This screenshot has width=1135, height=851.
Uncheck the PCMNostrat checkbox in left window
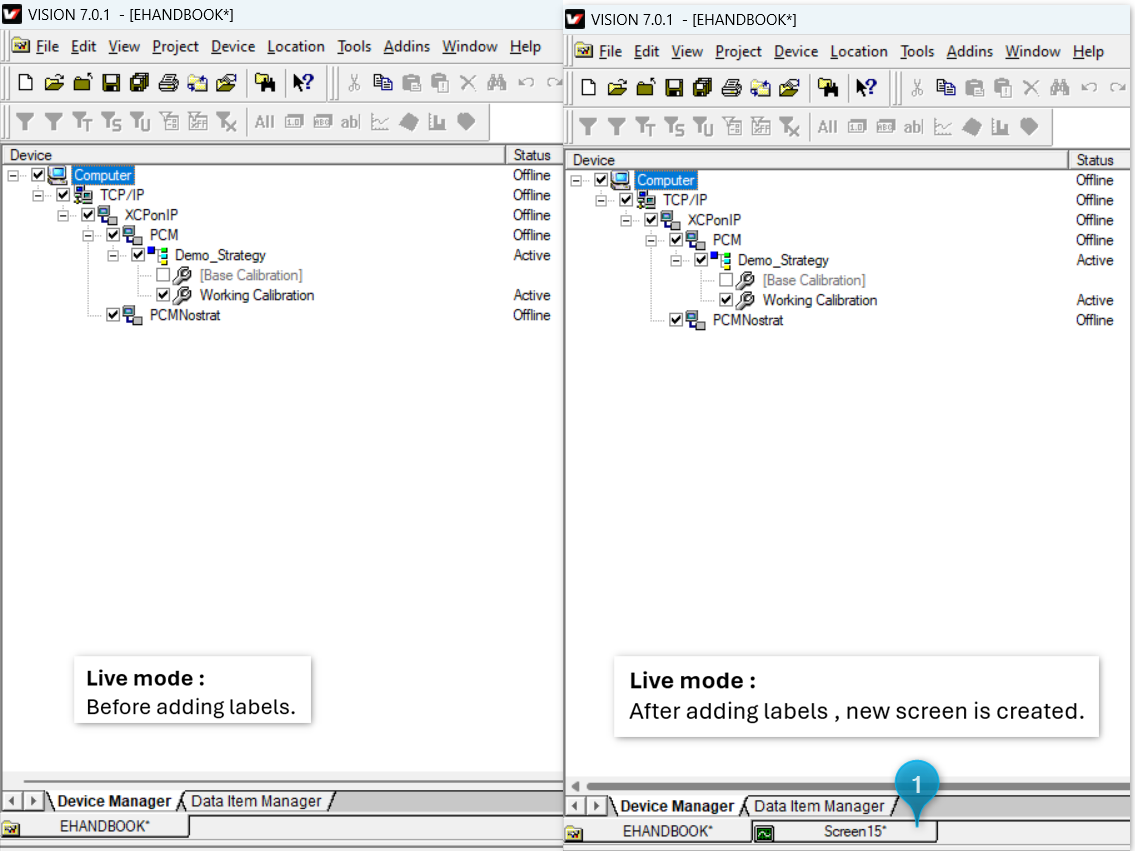coord(113,315)
